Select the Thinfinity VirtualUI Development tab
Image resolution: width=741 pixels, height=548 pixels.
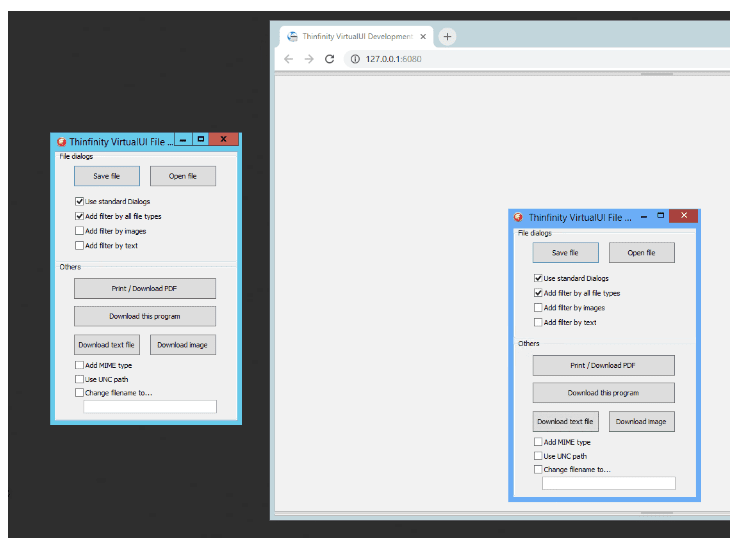pos(357,36)
